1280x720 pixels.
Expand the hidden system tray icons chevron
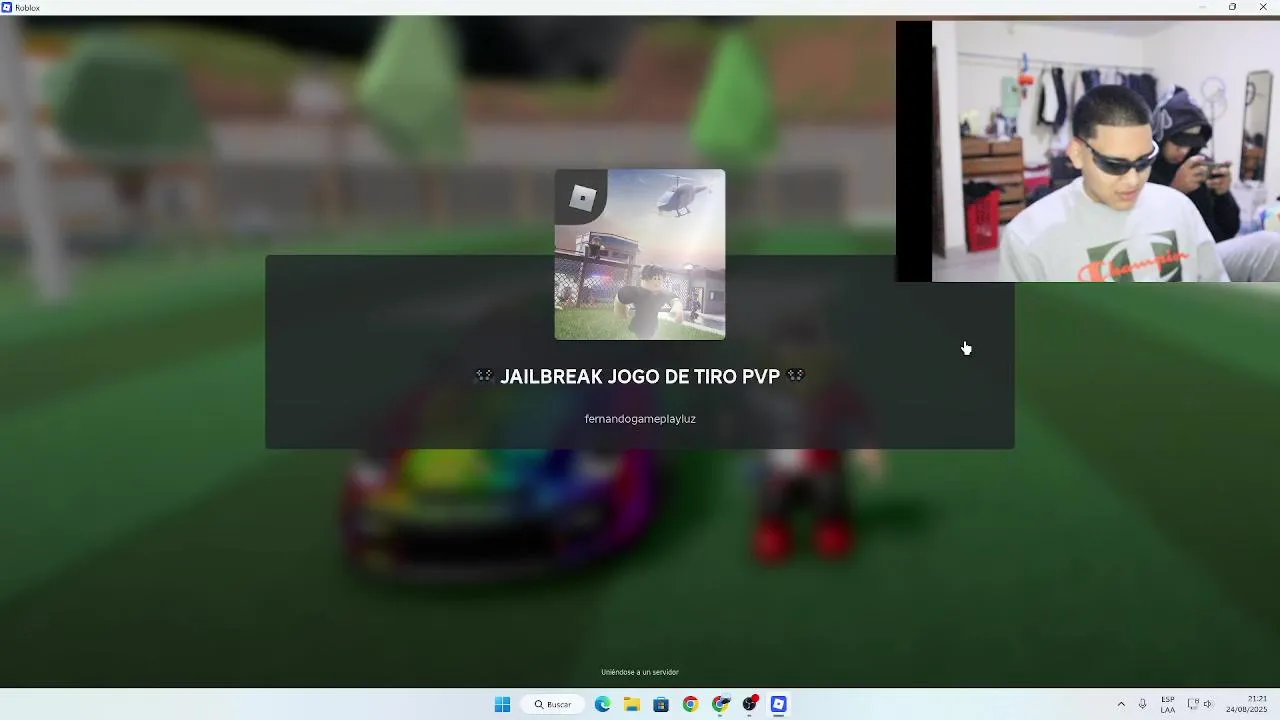pyautogui.click(x=1121, y=704)
